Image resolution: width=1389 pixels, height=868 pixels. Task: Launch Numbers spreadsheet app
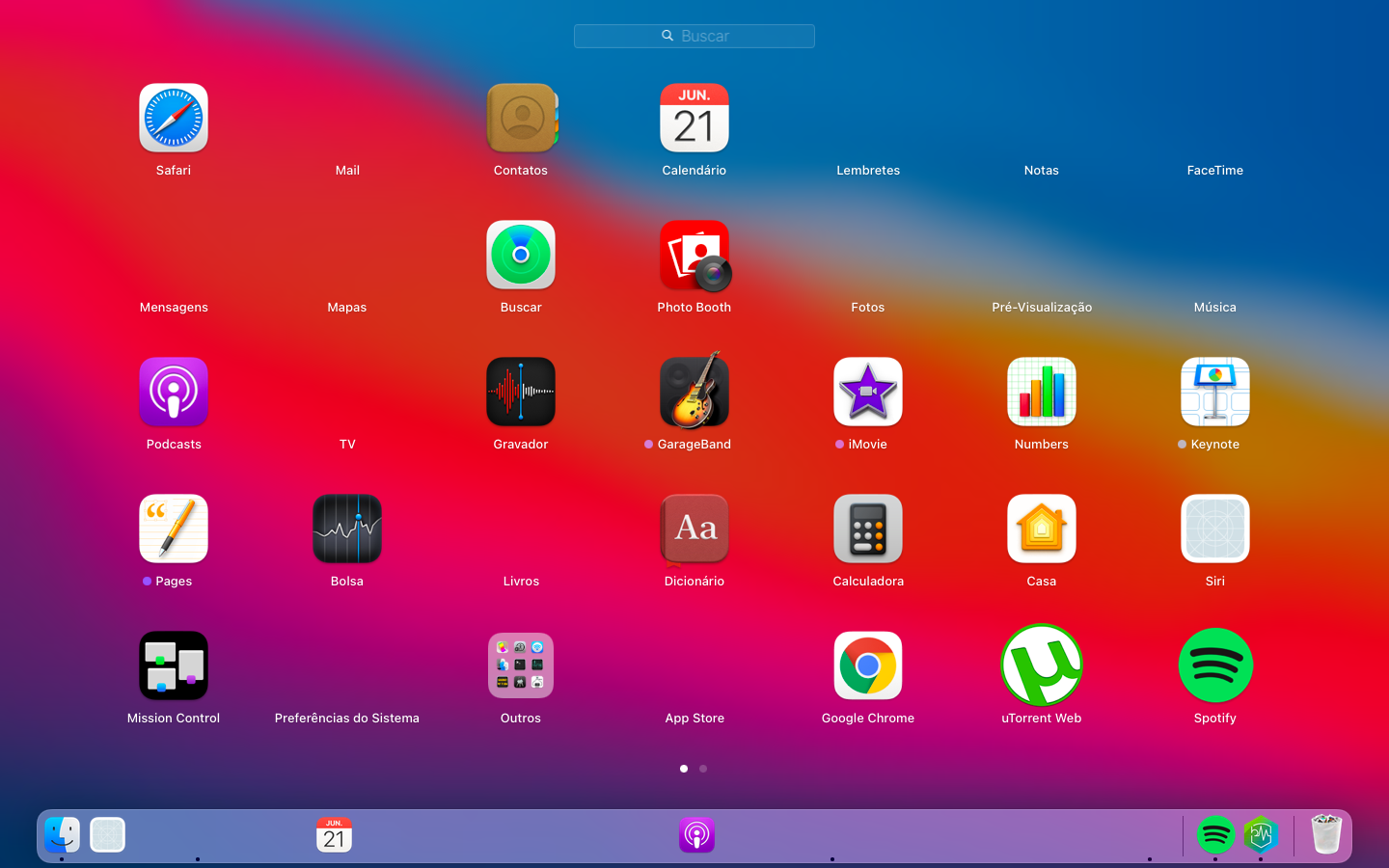click(1042, 392)
